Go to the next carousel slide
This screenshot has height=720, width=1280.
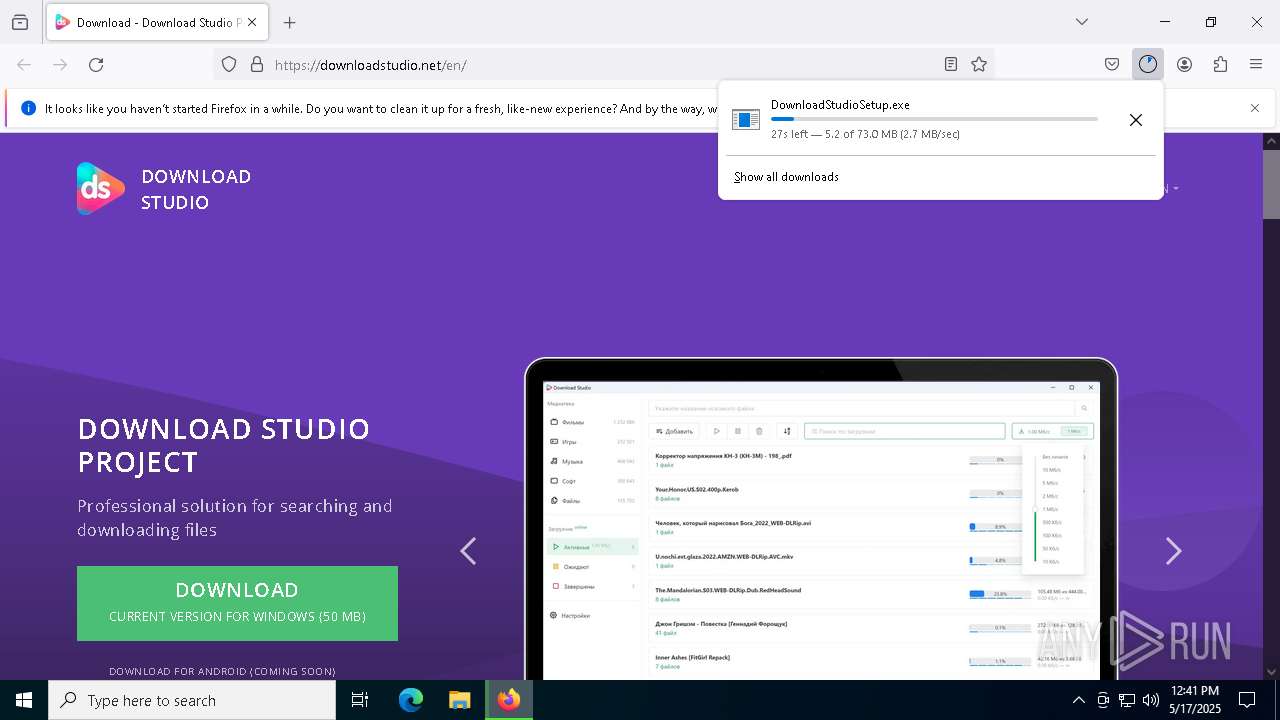coord(1174,551)
